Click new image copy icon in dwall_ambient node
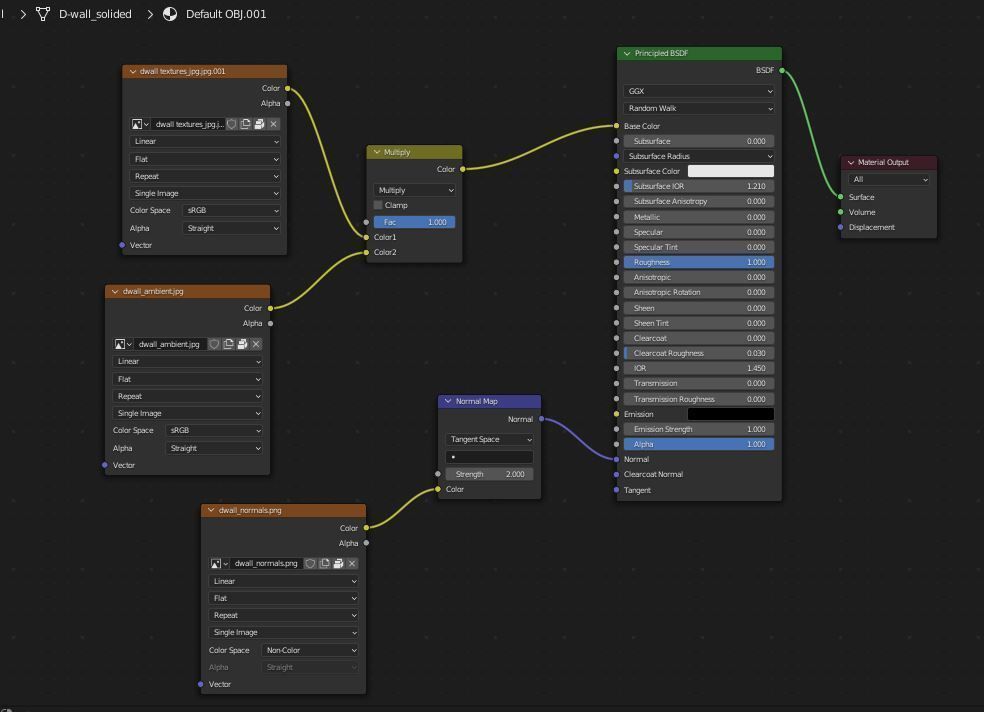The height and width of the screenshot is (712, 984). (x=228, y=344)
